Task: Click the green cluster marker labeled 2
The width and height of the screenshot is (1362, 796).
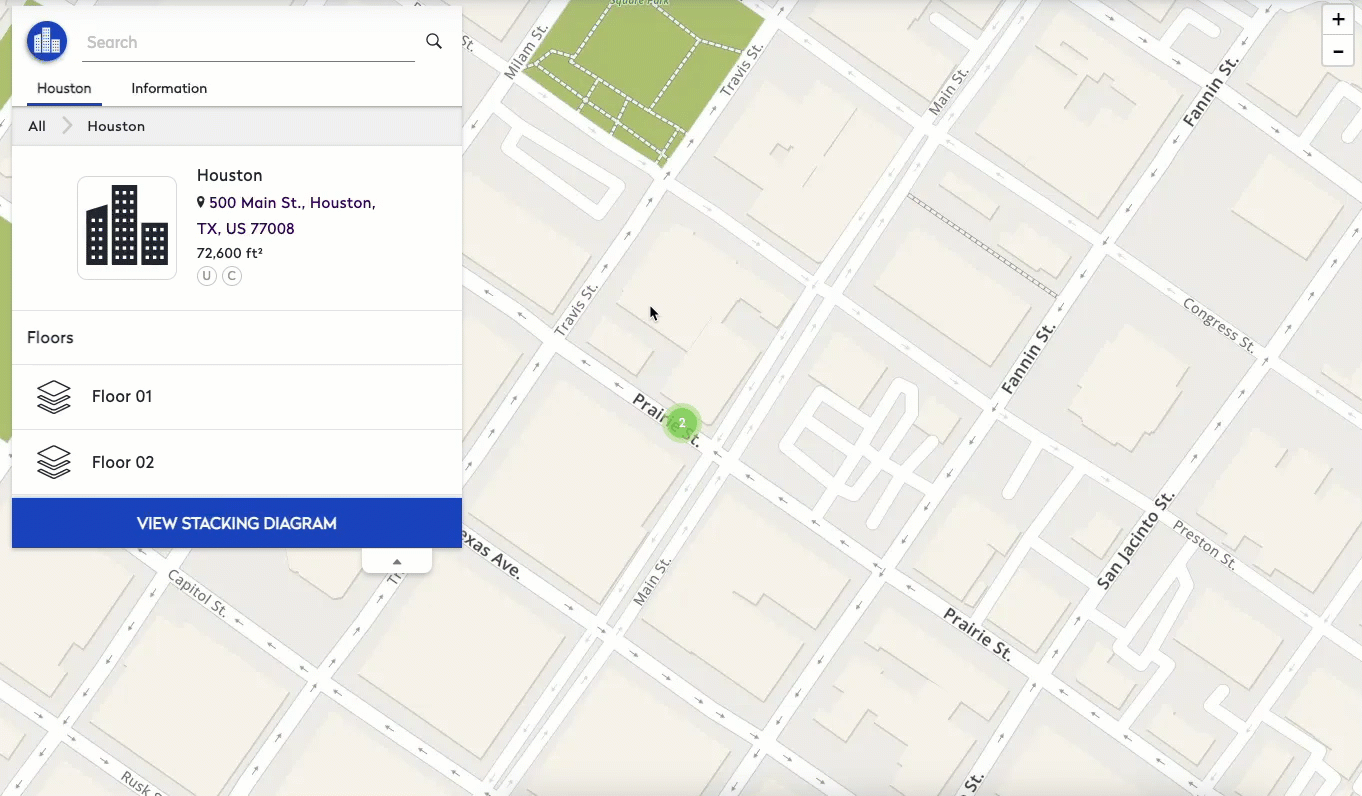Action: point(682,423)
